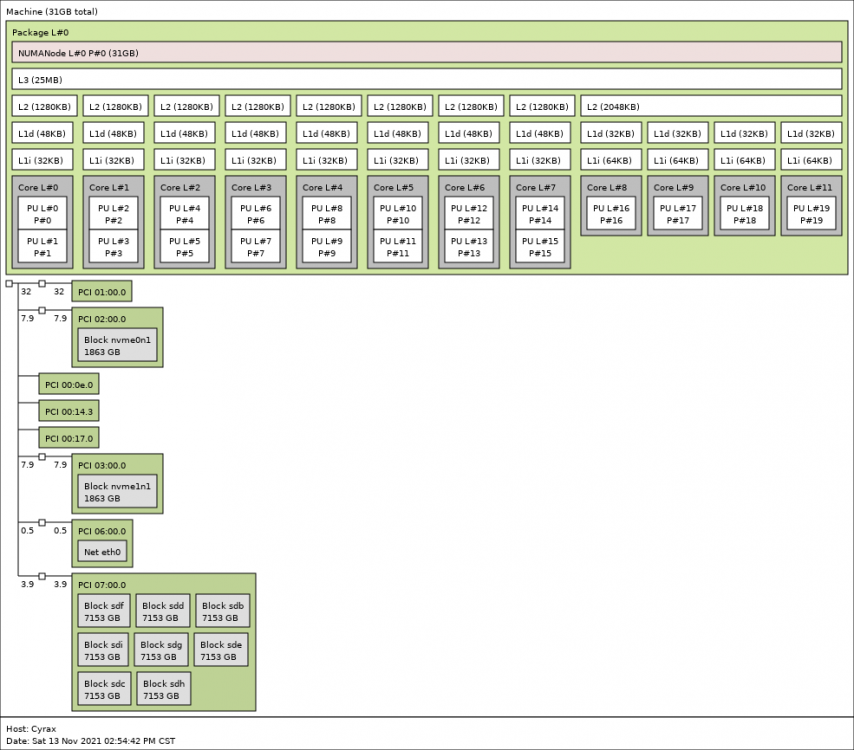Click the PCI 00:14.3 device box
The width and height of the screenshot is (854, 750).
click(x=69, y=411)
